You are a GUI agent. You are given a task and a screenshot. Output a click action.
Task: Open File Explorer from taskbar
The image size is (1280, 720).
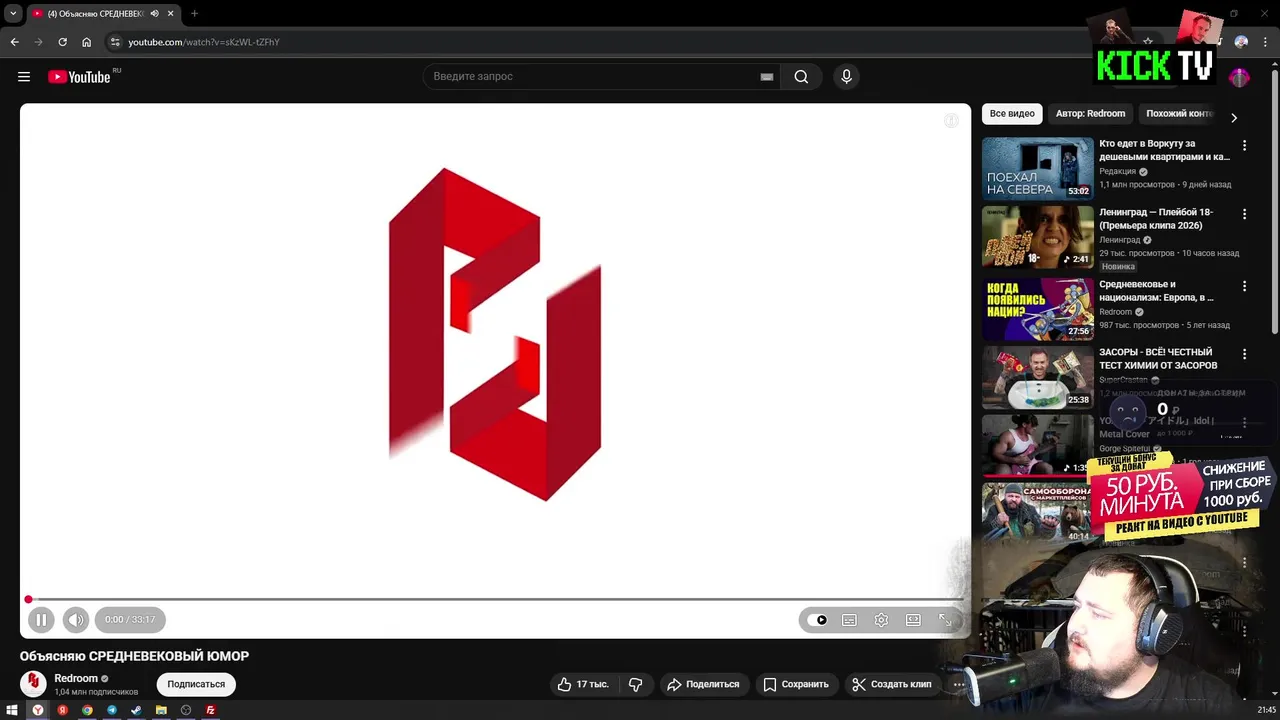coord(161,710)
